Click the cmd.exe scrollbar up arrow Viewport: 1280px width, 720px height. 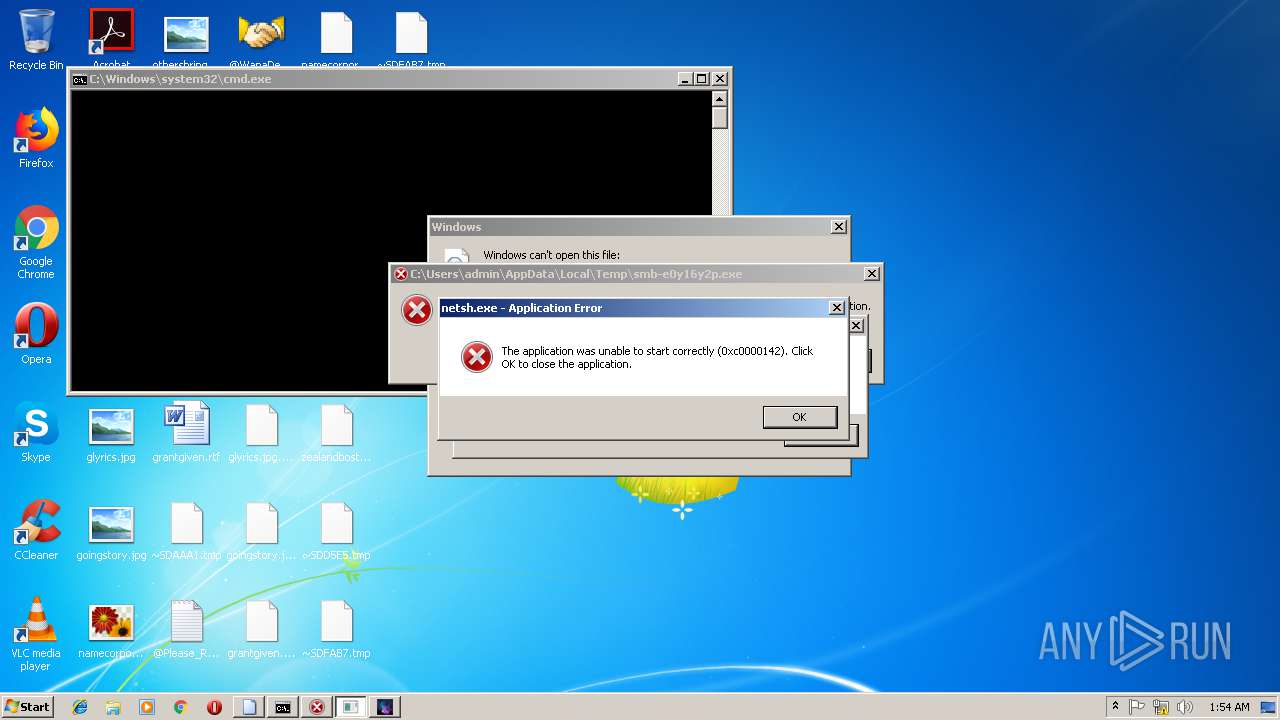[719, 98]
